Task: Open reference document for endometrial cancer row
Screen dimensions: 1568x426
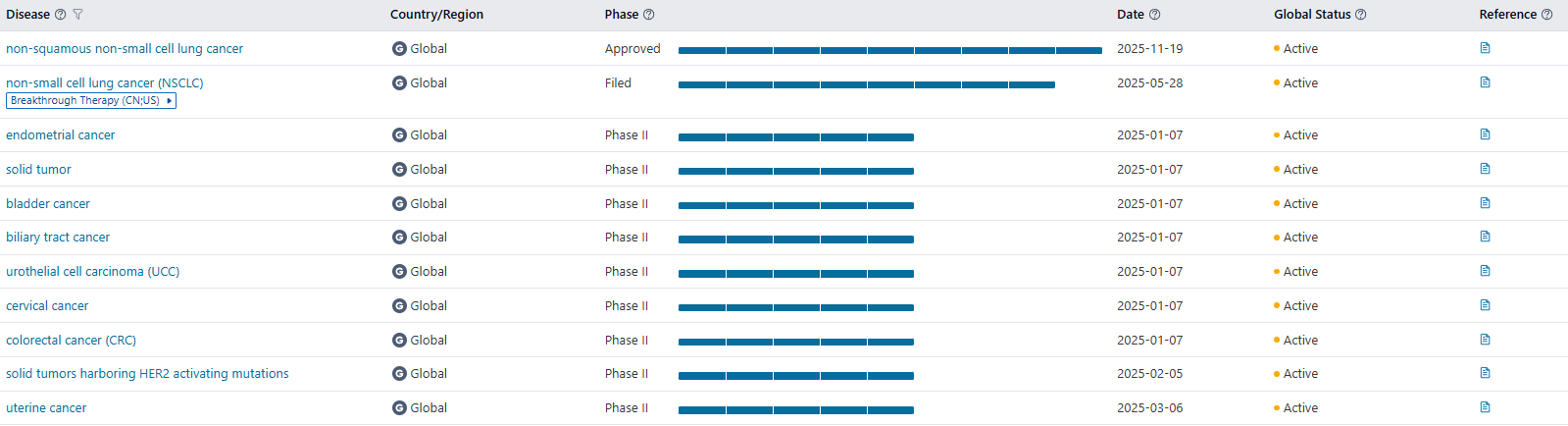Action: tap(1485, 134)
